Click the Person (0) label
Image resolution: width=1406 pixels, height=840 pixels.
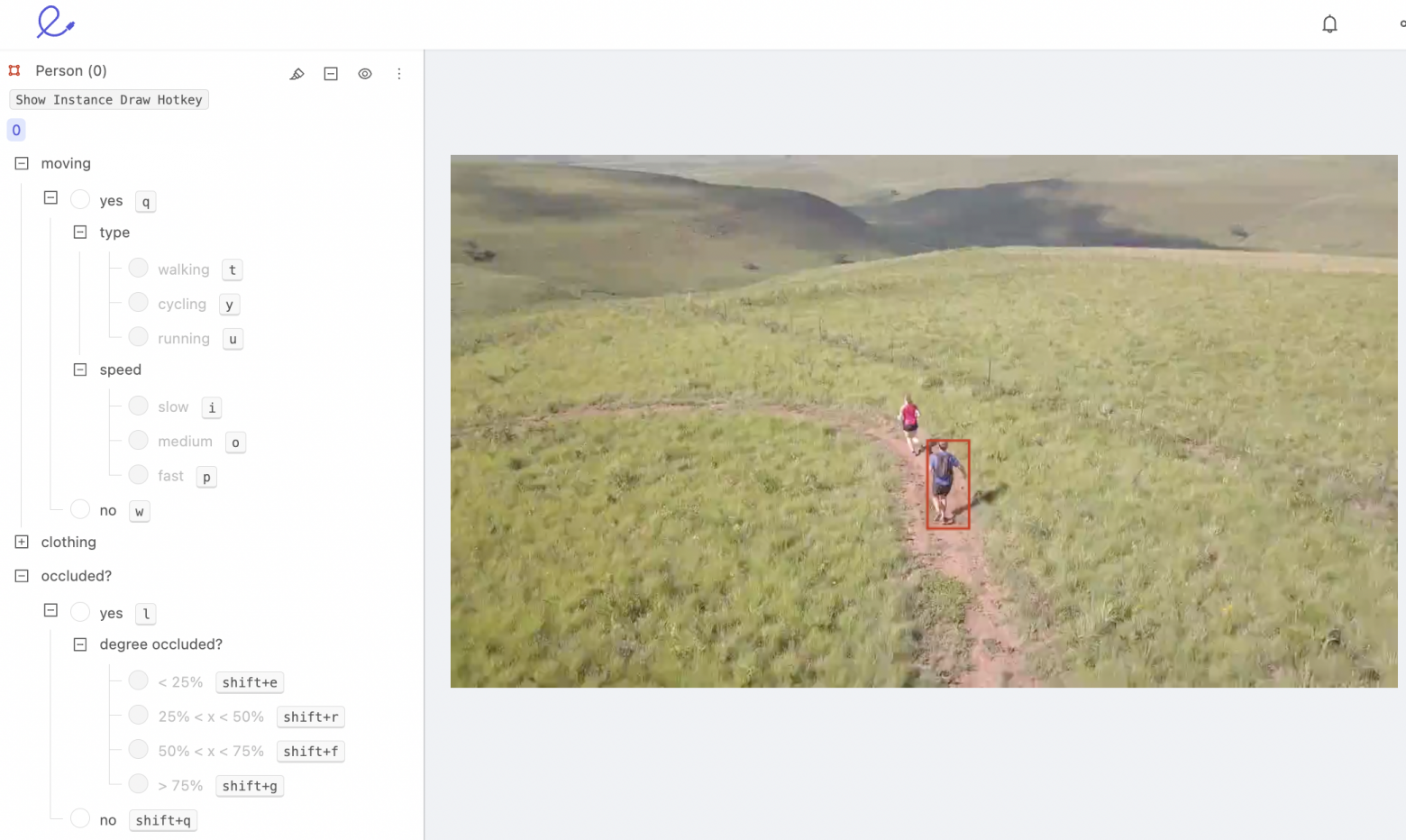click(x=71, y=70)
